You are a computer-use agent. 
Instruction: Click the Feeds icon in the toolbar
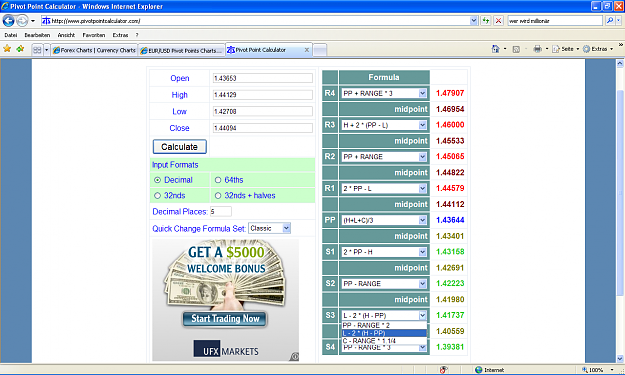[516, 49]
